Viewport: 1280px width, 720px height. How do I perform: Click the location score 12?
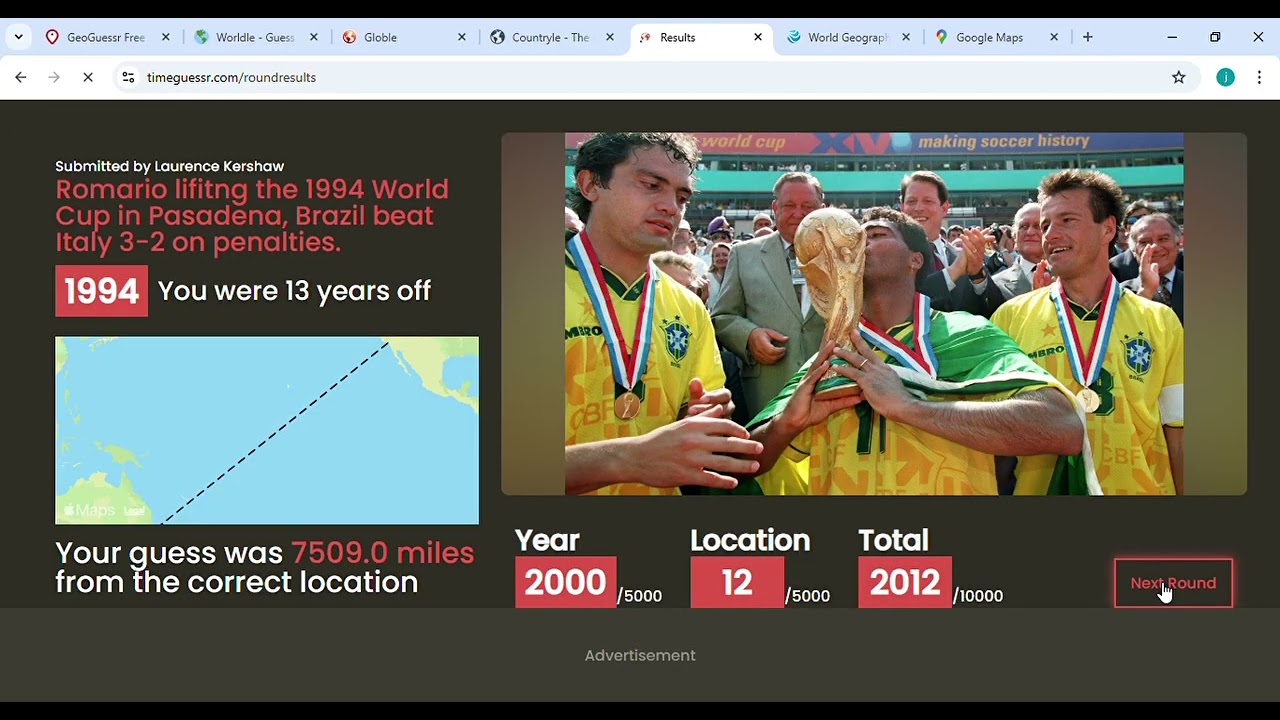(737, 582)
